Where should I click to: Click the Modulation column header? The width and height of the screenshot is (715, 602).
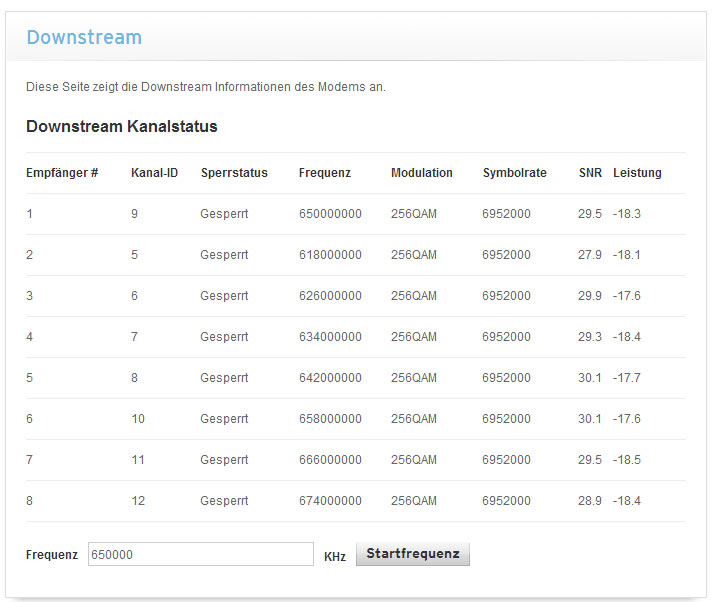click(422, 173)
